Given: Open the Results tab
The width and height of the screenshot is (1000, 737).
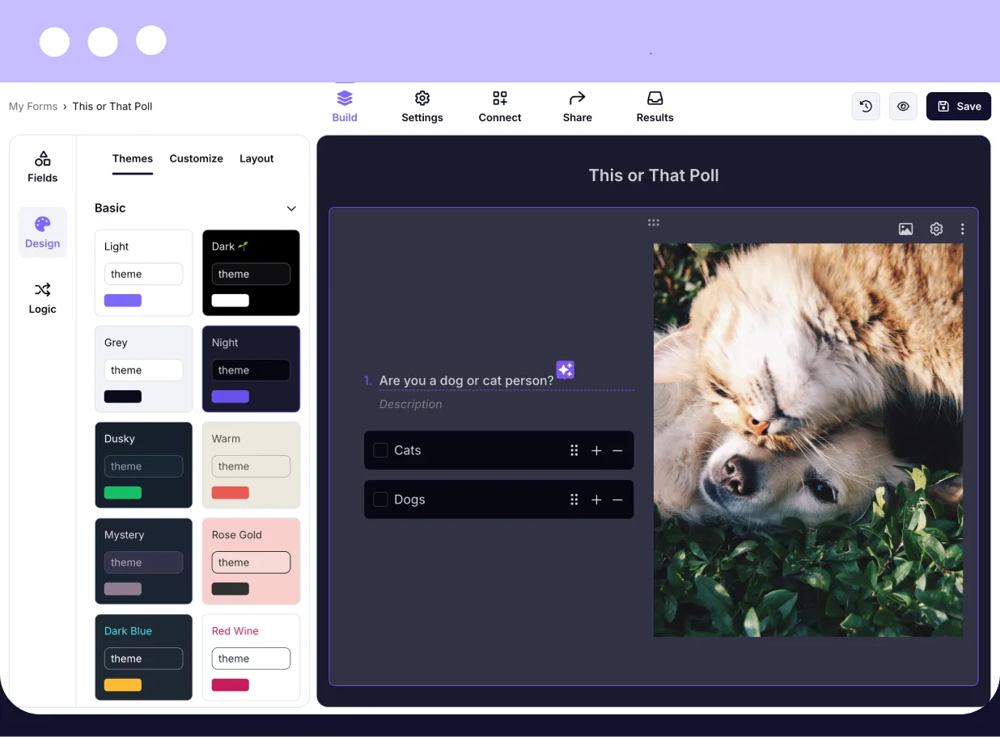Looking at the screenshot, I should point(654,106).
